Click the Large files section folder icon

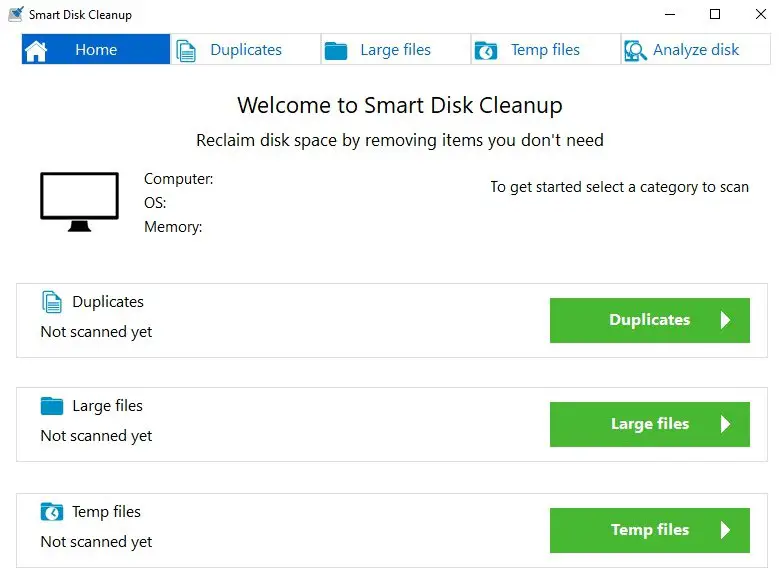[x=51, y=406]
